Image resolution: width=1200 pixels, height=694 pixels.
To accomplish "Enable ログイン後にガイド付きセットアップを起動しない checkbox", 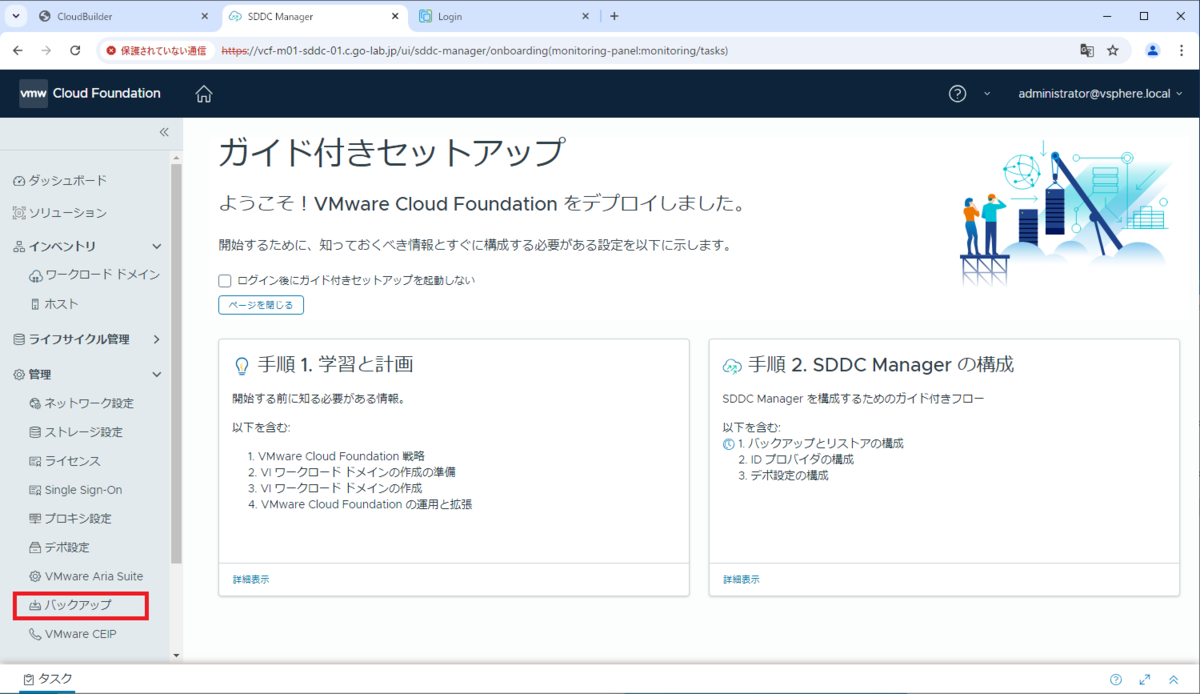I will (225, 281).
